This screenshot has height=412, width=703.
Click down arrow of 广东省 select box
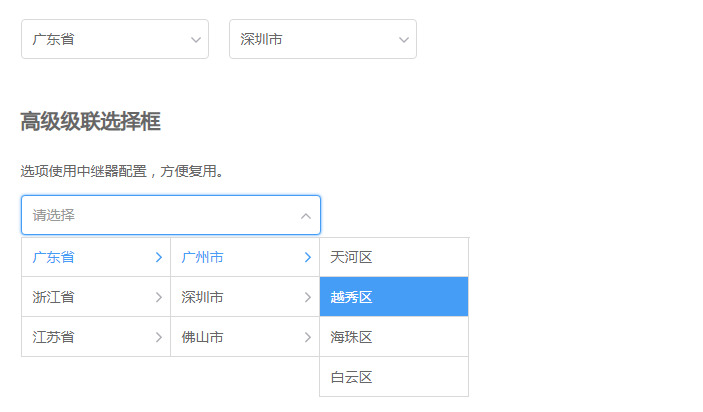coord(196,40)
